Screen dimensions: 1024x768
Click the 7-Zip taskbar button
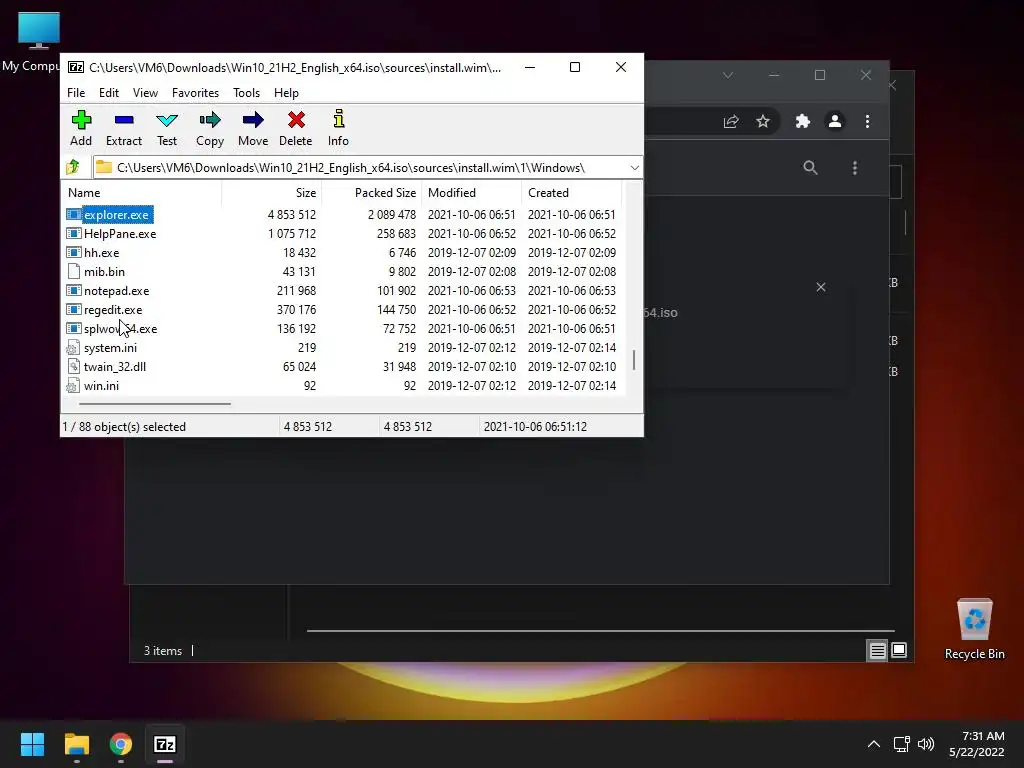click(165, 744)
